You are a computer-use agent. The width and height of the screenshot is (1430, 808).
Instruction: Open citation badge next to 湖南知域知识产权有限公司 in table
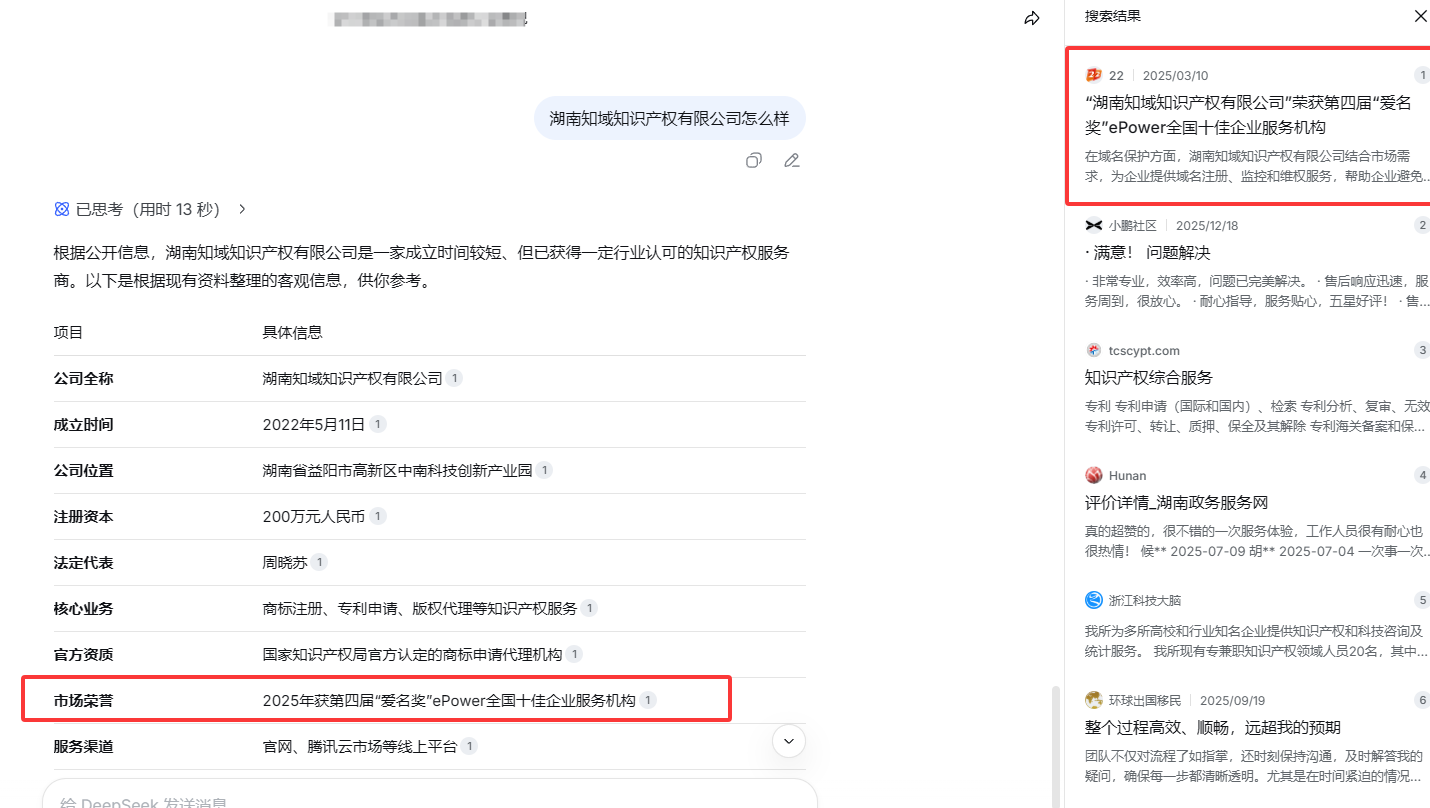click(455, 378)
